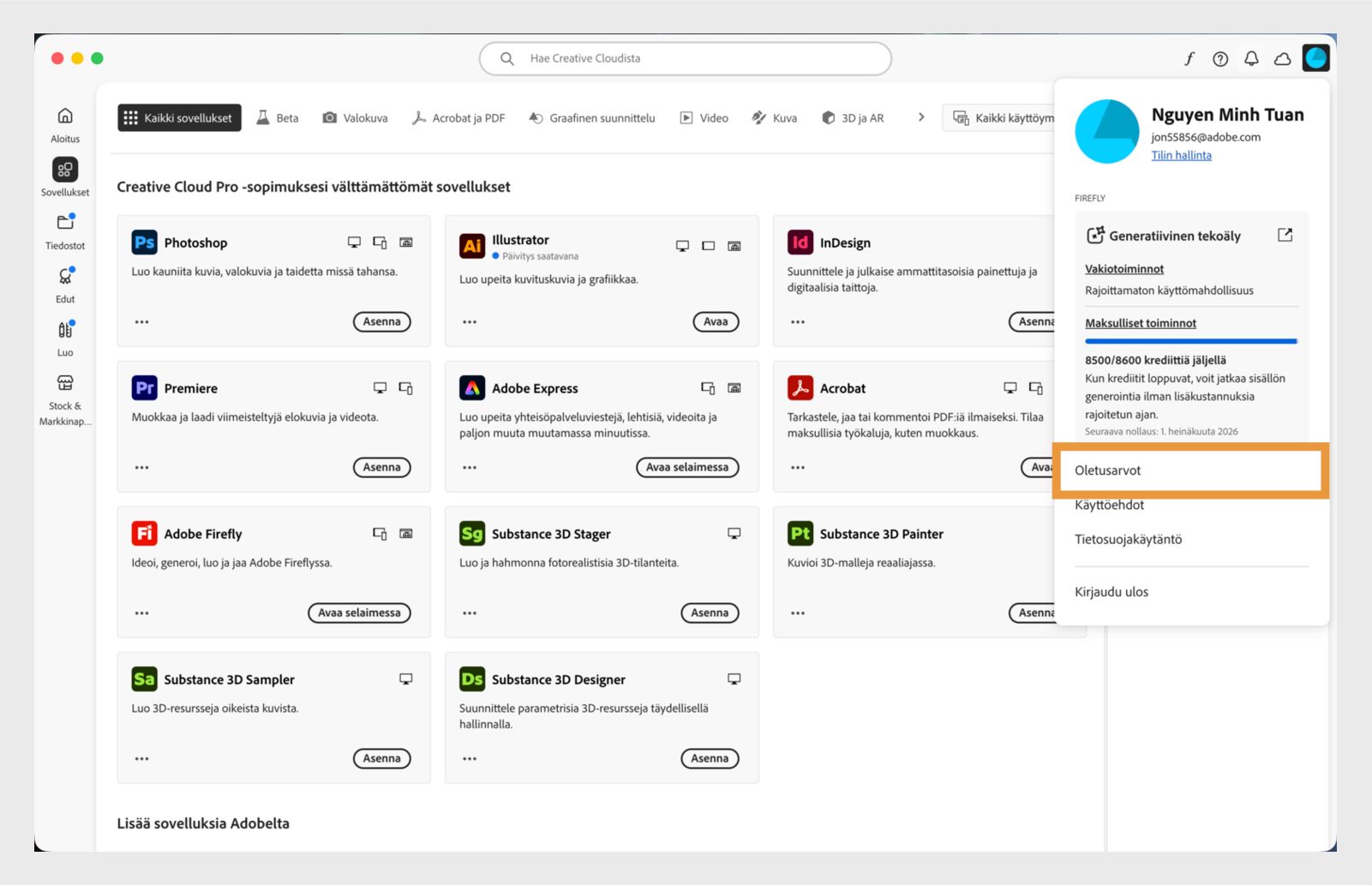The image size is (1372, 886).
Task: Install Substance 3D Sampler
Action: (382, 759)
